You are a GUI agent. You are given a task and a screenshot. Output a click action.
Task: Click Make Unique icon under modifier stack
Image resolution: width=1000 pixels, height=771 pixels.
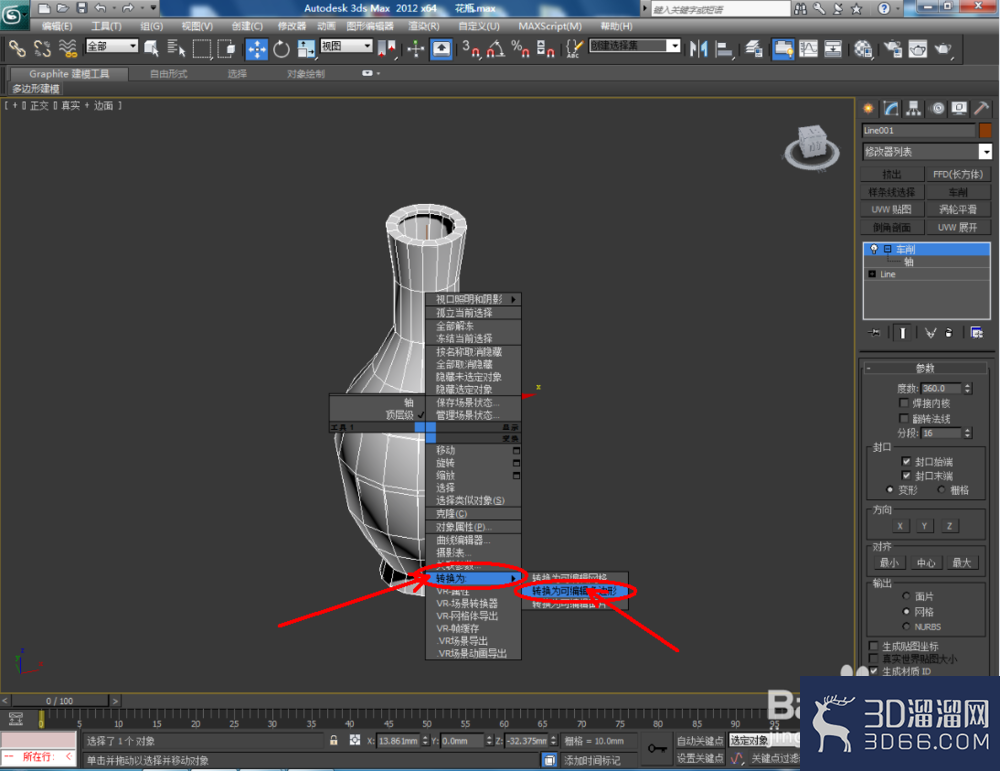[x=930, y=333]
